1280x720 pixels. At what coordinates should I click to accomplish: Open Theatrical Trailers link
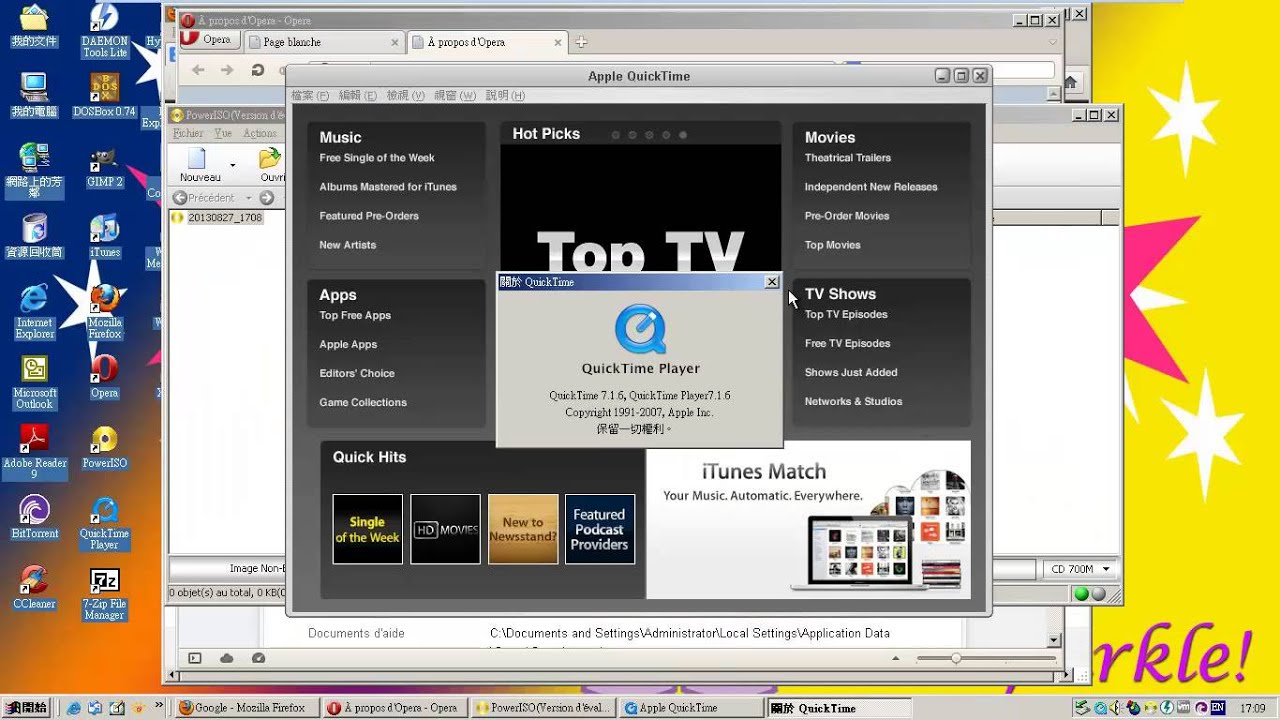848,158
